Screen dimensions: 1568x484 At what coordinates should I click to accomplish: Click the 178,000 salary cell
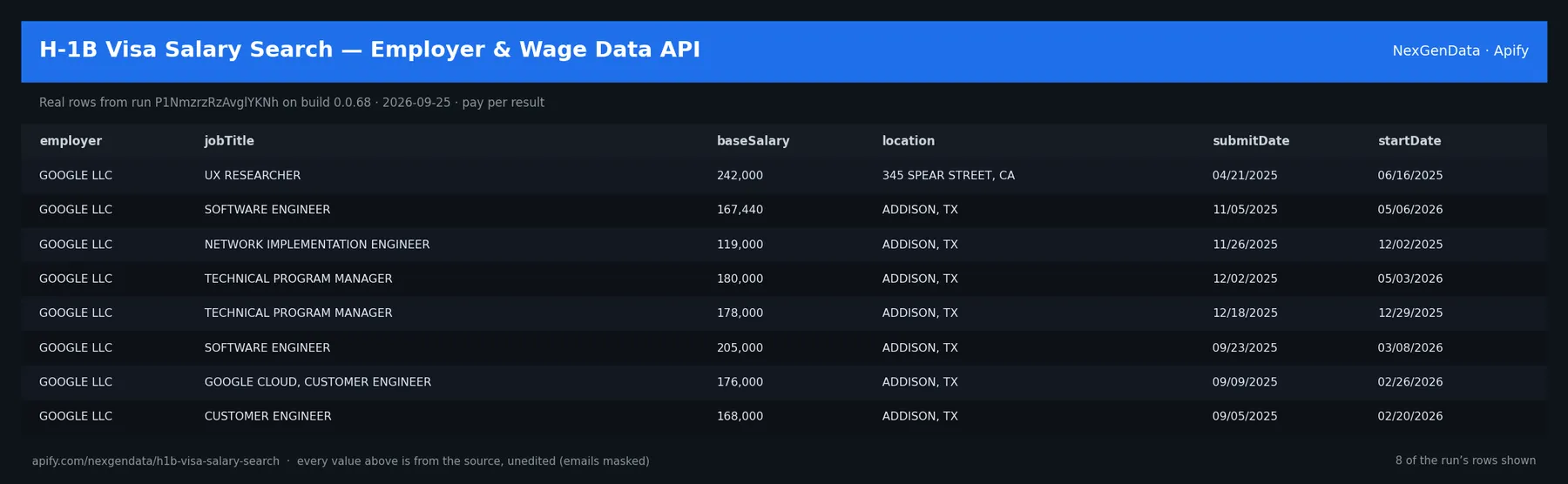pos(740,313)
